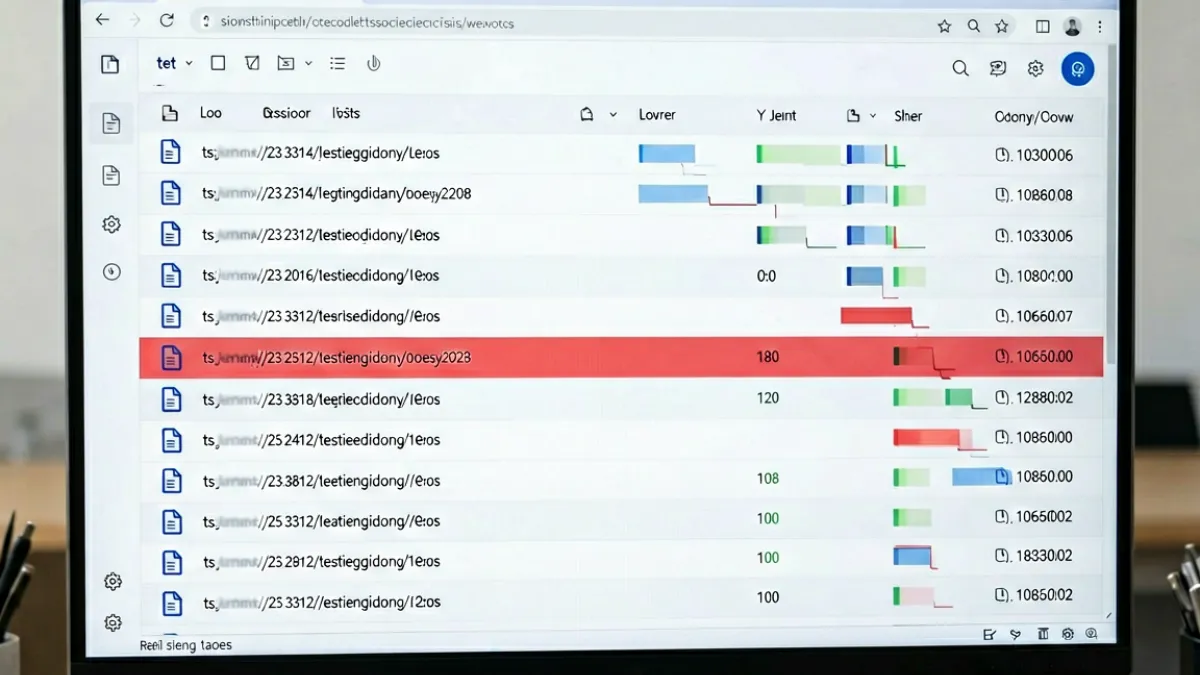Click the empty checkbox square in the toolbar
Image resolution: width=1200 pixels, height=675 pixels.
(218, 63)
